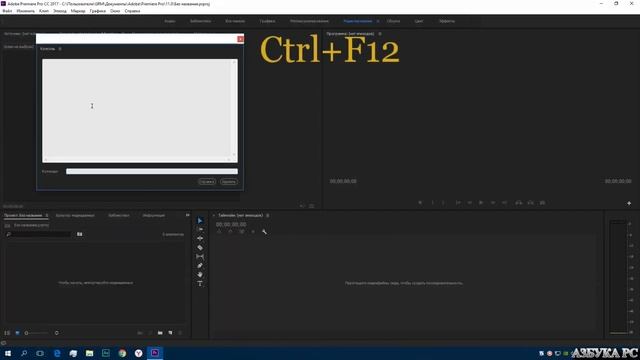This screenshot has width=640, height=360.
Task: Adjust the Project panel thumbnail zoom slider
Action: (x=37, y=333)
